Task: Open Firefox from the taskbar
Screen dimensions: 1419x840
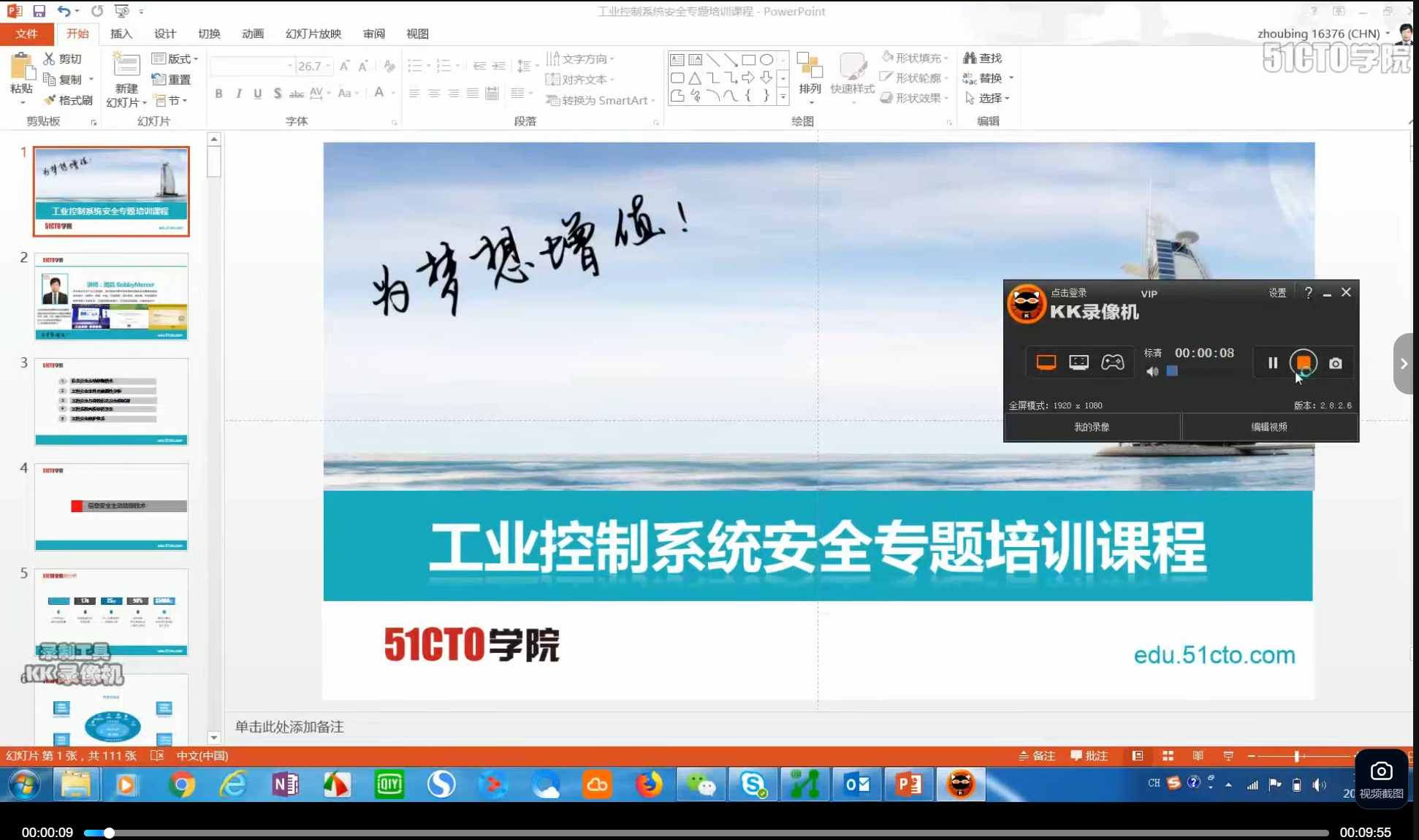Action: click(x=650, y=784)
